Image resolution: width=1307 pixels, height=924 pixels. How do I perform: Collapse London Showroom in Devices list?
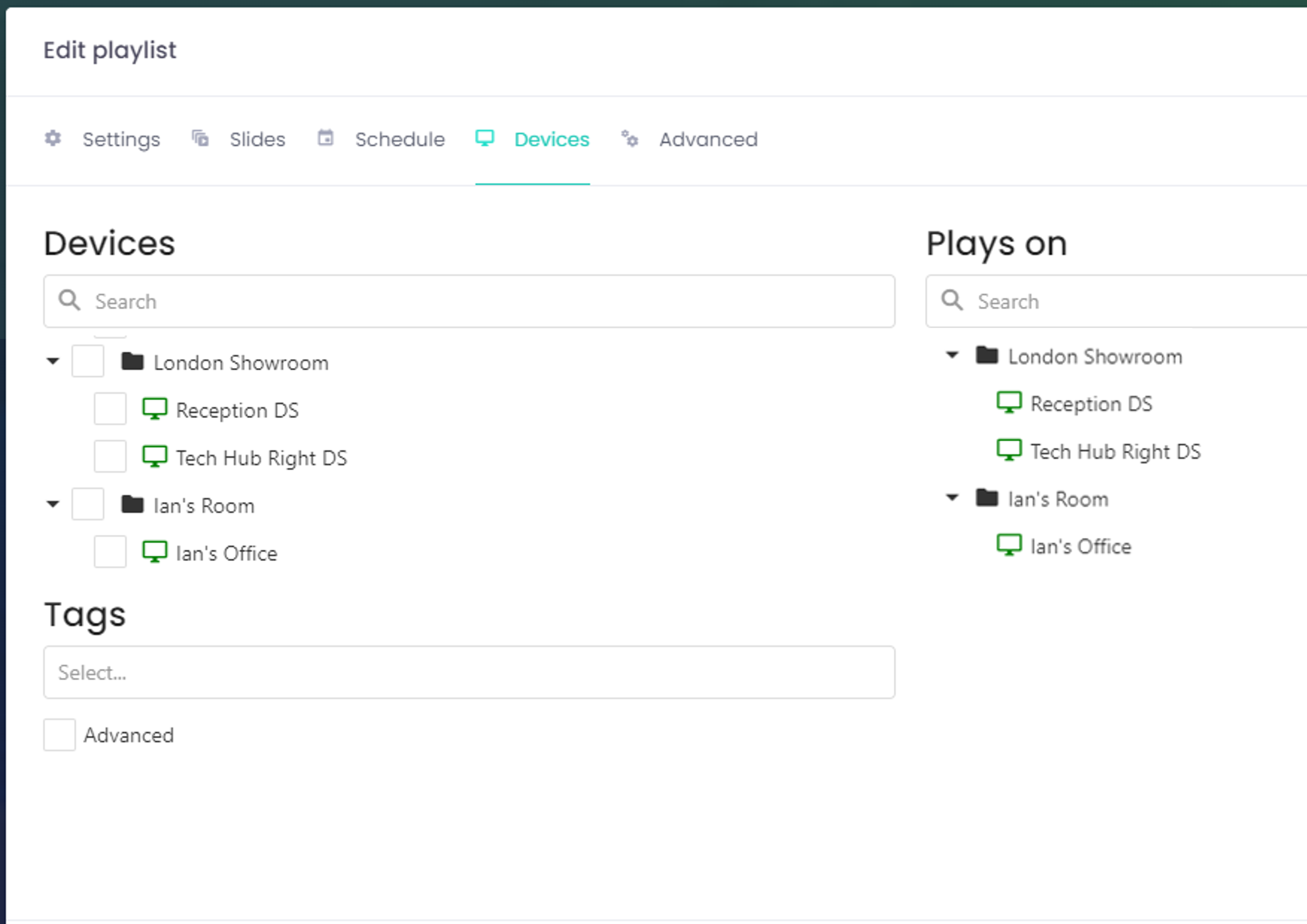tap(53, 361)
